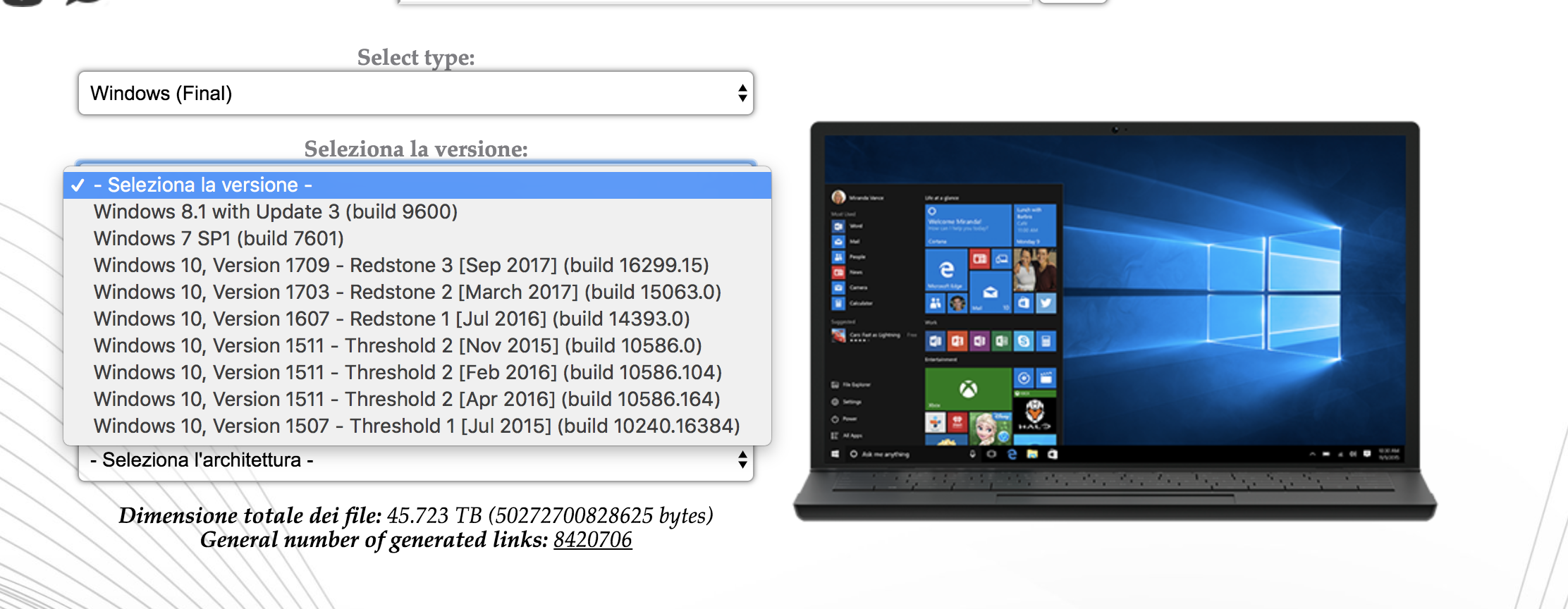
Task: Select Windows 10 Version 1607 Redstone 1
Action: click(391, 319)
